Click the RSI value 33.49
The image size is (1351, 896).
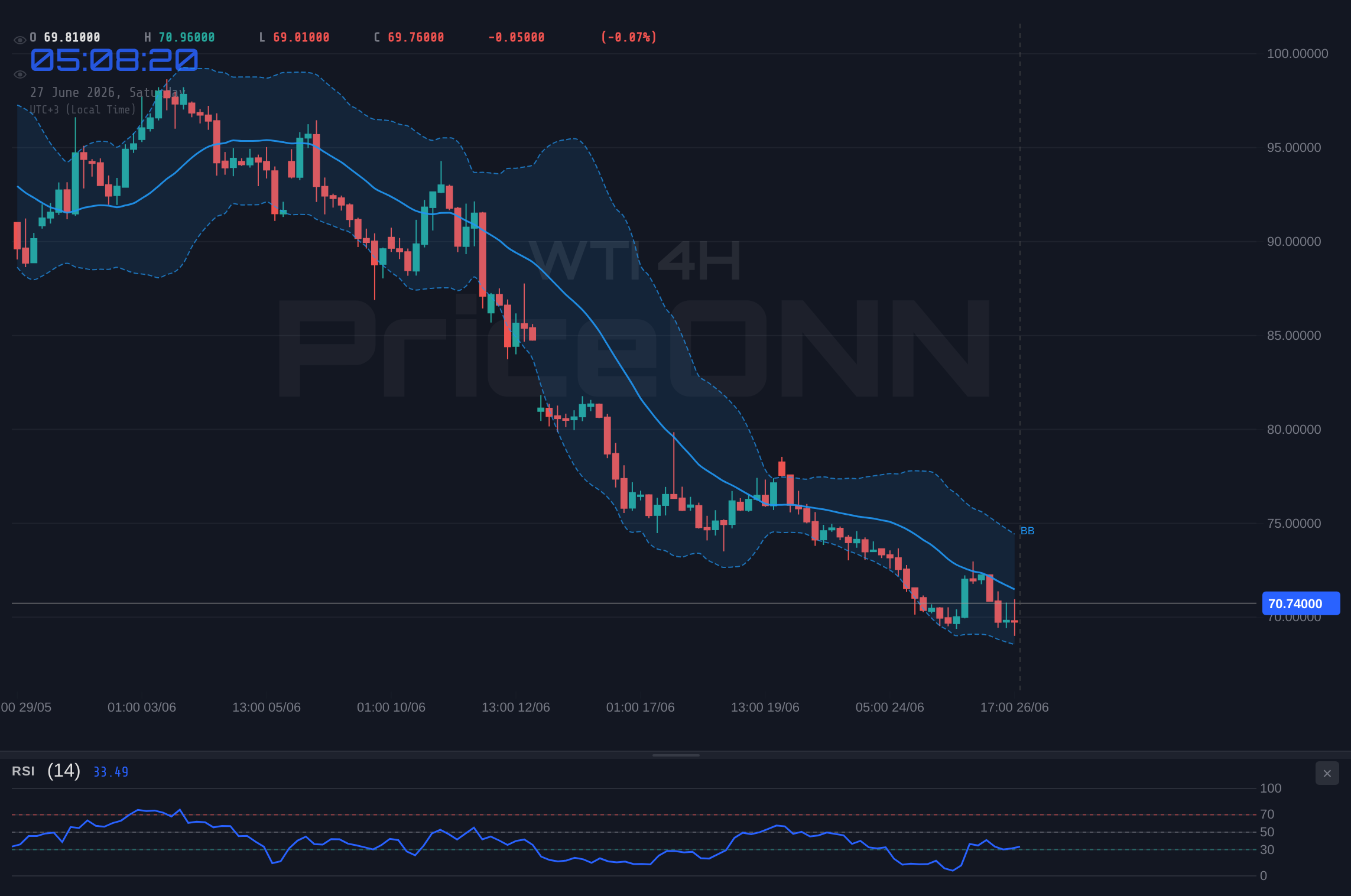tap(111, 772)
